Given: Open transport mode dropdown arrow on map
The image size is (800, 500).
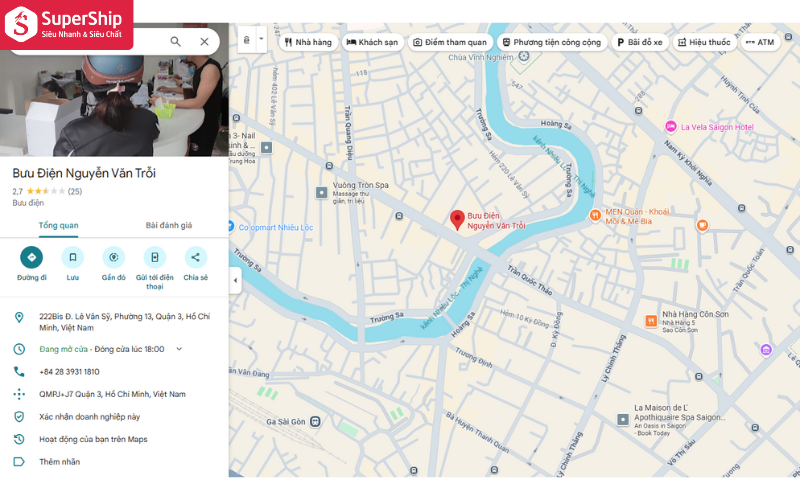Looking at the screenshot, I should tap(261, 39).
